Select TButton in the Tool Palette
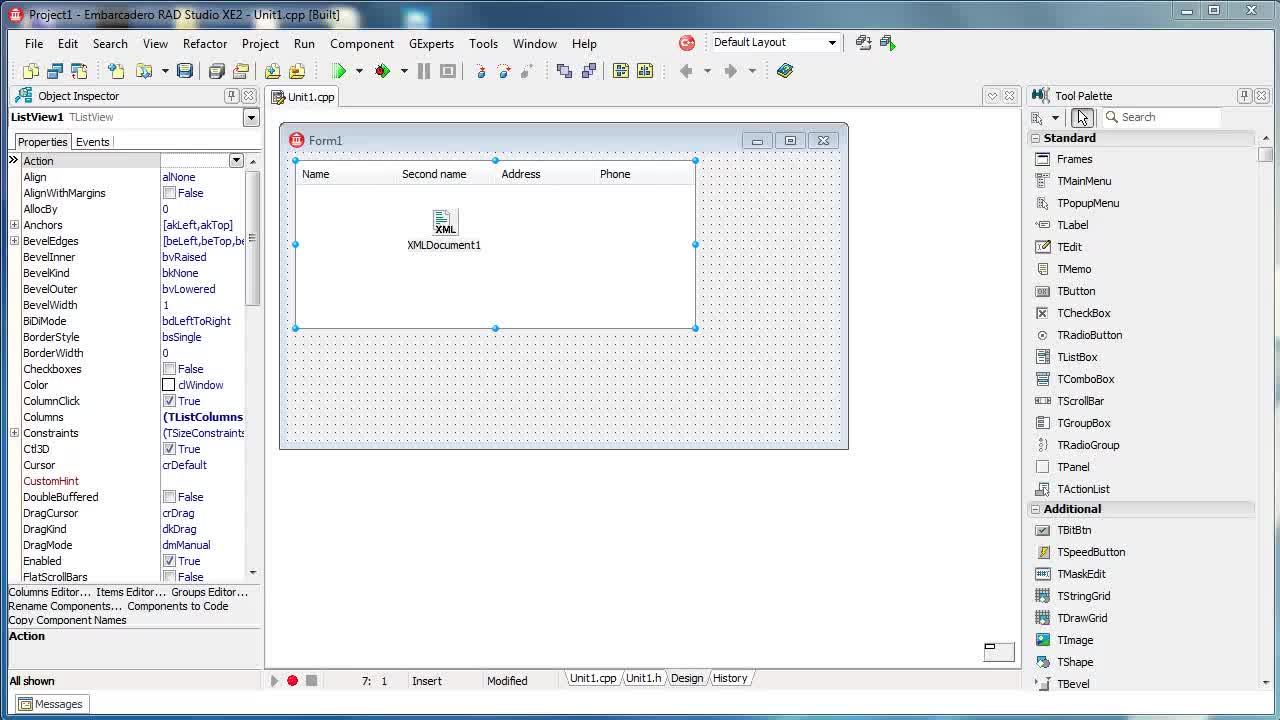 pos(1076,291)
